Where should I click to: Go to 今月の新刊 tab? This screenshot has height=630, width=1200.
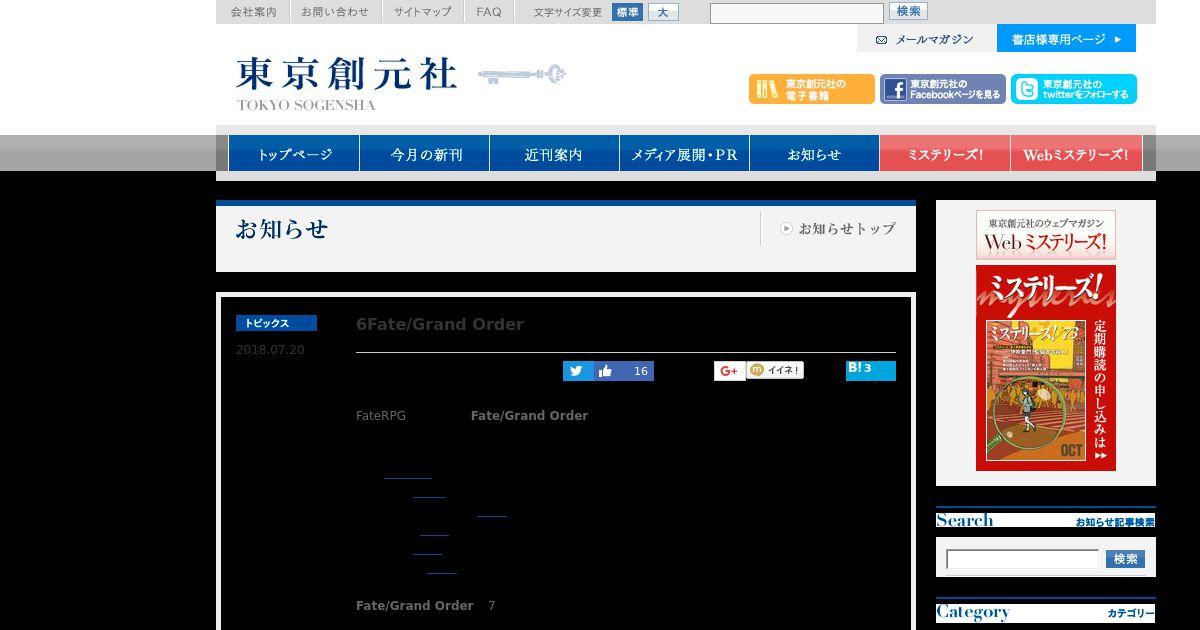pyautogui.click(x=425, y=154)
